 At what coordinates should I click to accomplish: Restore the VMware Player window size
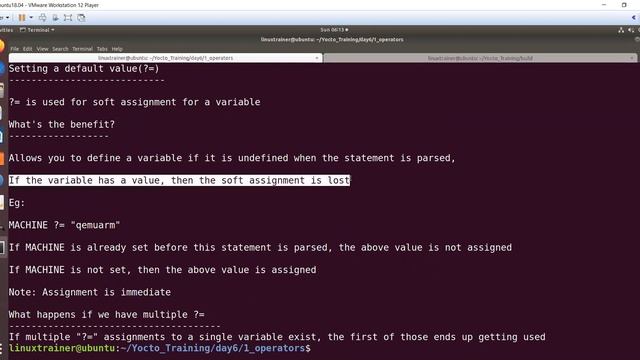tap(624, 5)
